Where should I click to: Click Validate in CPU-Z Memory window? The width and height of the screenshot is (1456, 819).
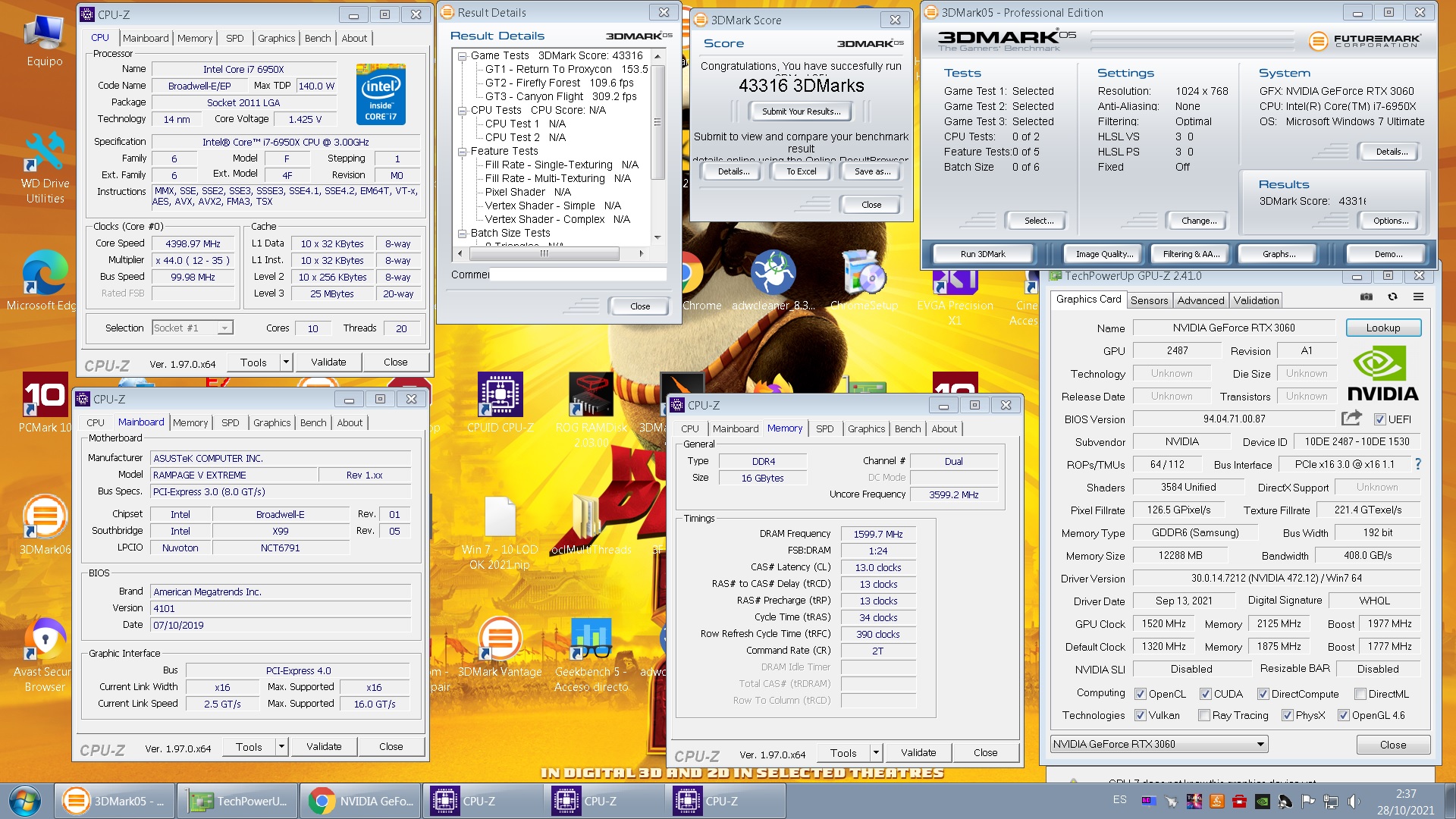918,753
